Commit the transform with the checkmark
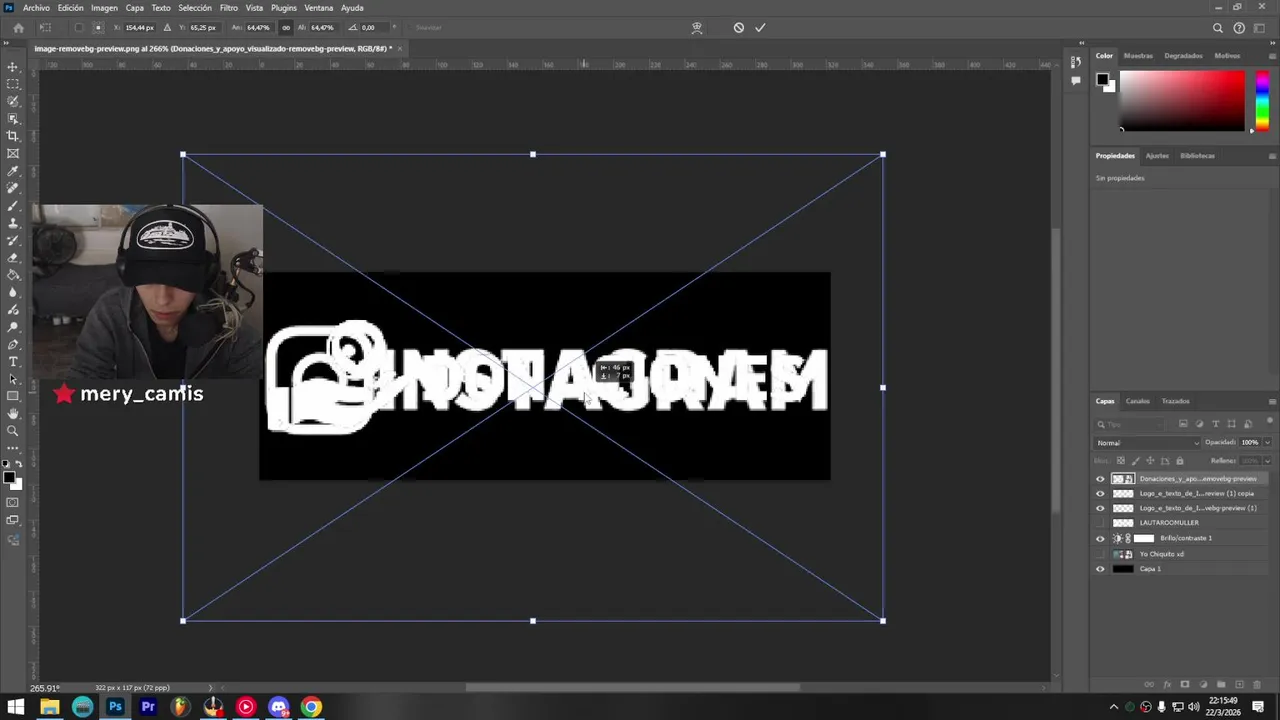 coord(760,28)
